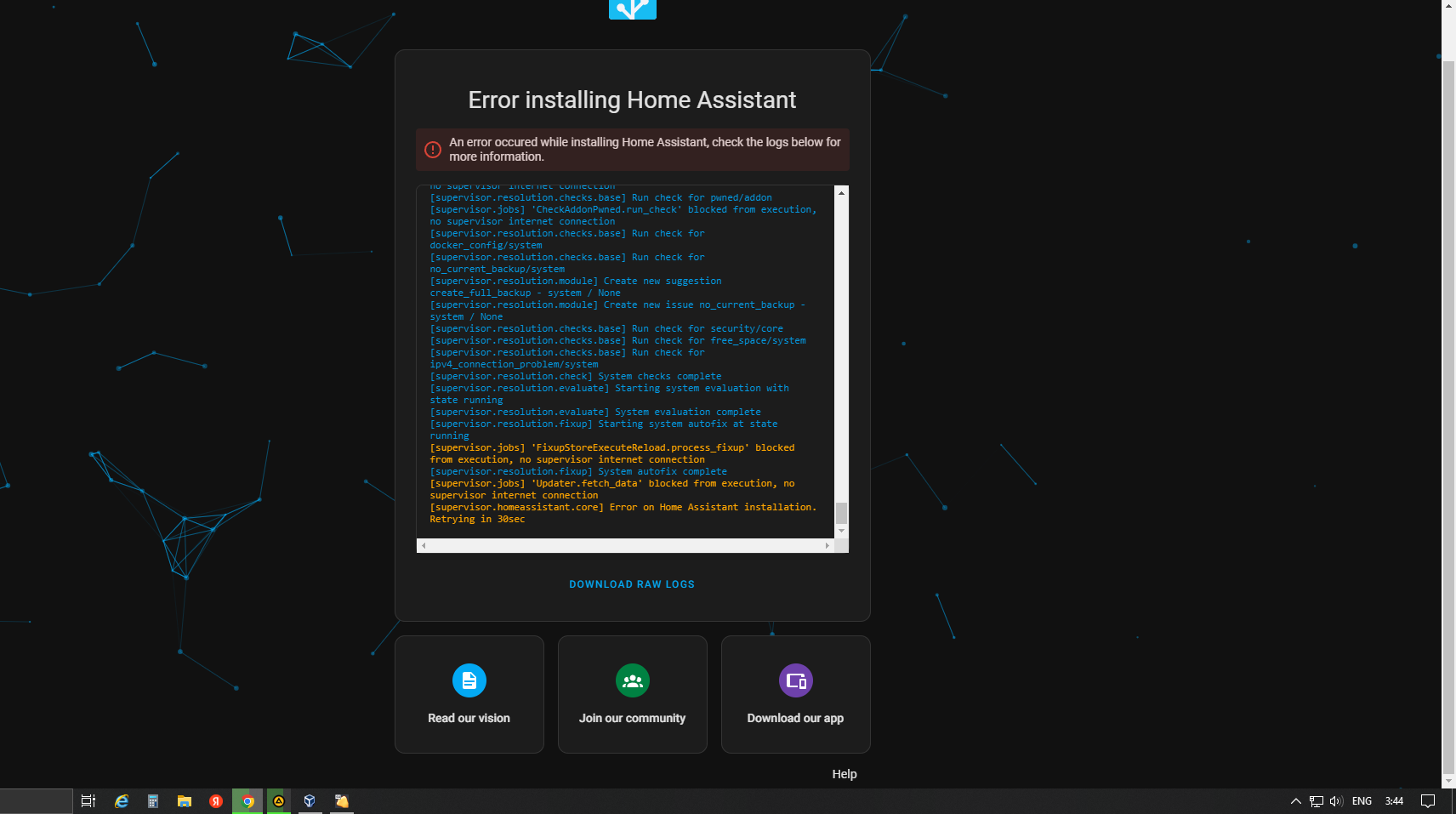Open Calculator from the taskbar

click(x=153, y=800)
